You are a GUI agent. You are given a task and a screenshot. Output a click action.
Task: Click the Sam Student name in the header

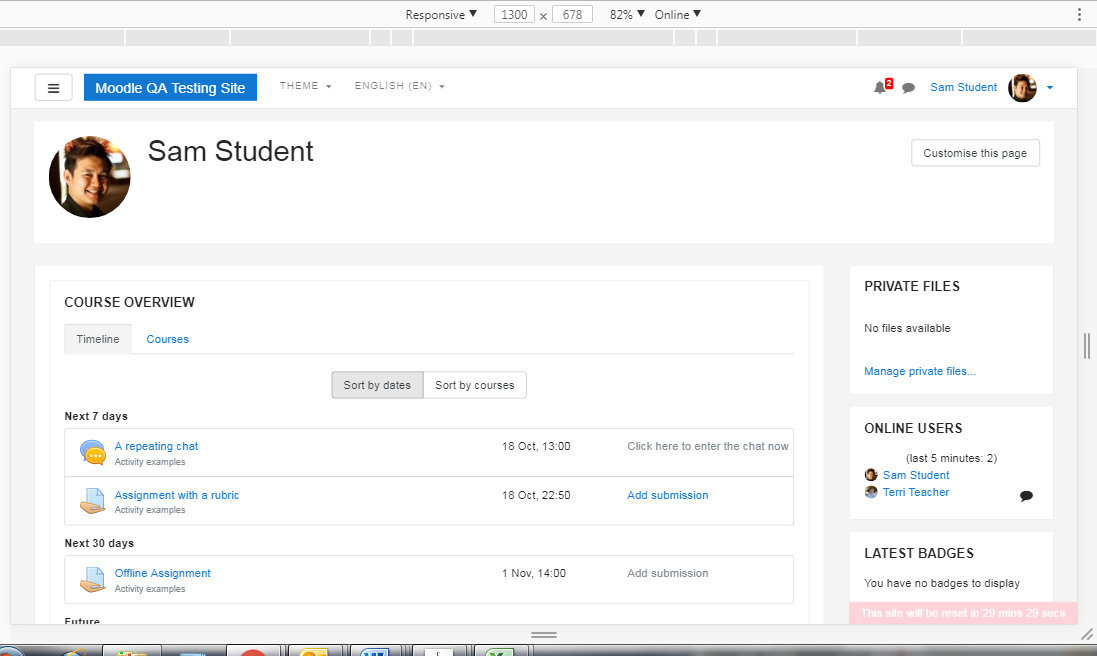point(963,87)
